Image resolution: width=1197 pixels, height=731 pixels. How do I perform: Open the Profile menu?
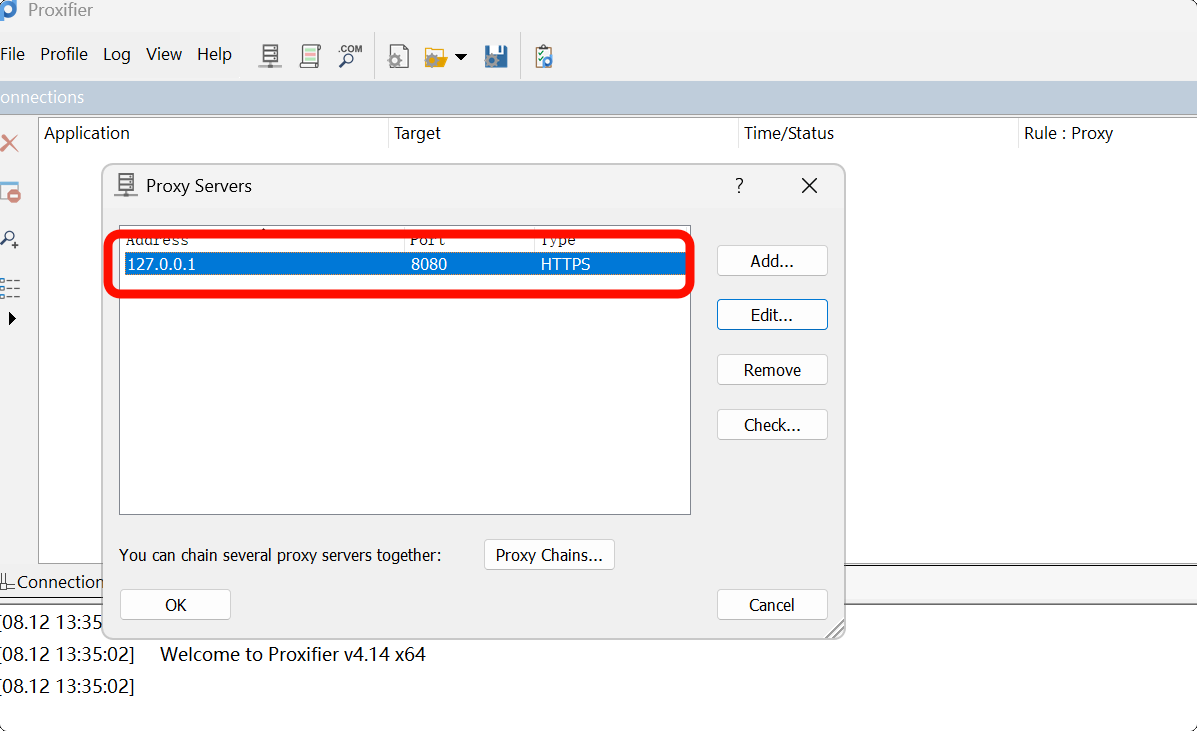tap(64, 54)
